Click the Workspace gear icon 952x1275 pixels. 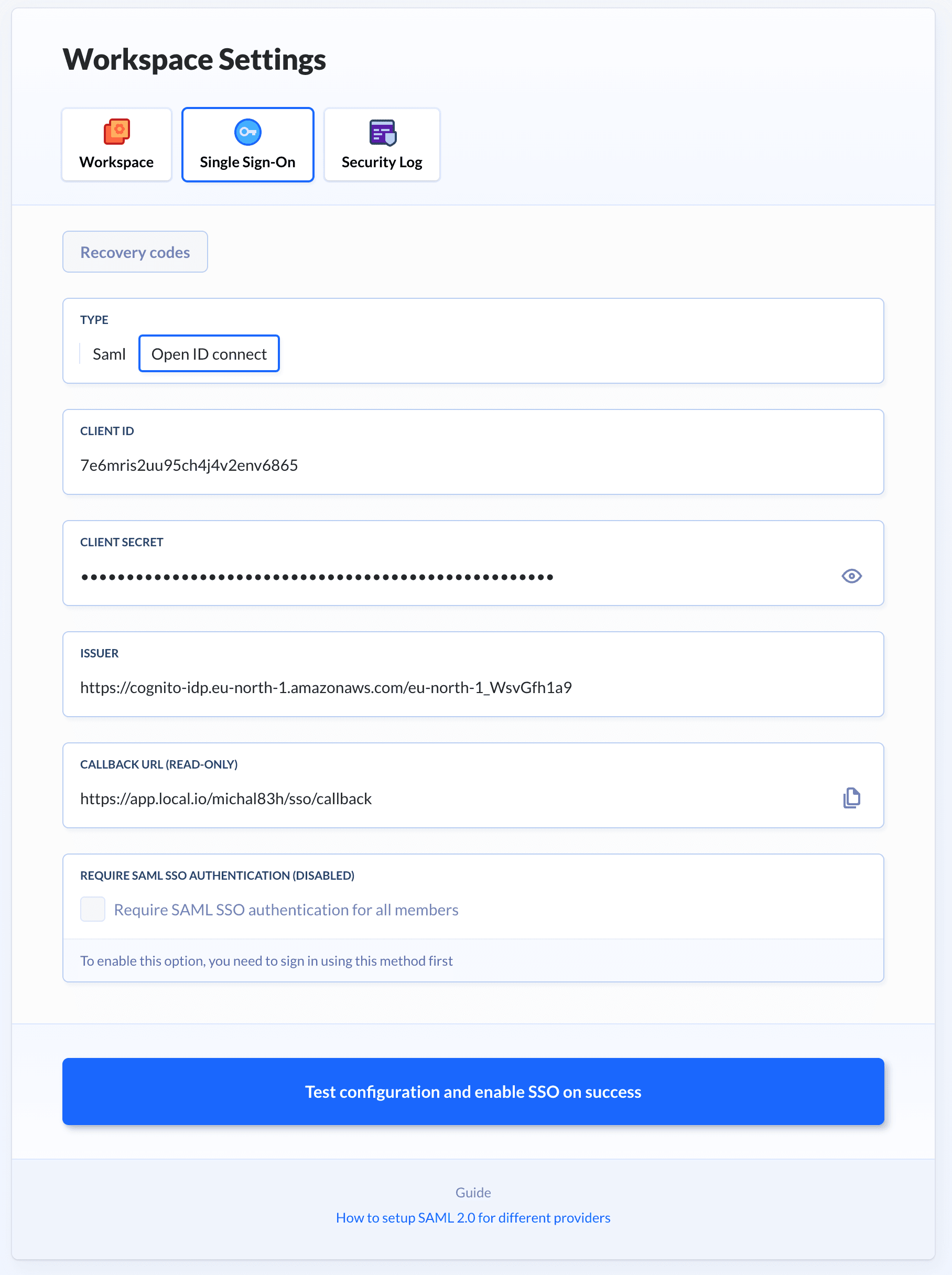(x=116, y=132)
